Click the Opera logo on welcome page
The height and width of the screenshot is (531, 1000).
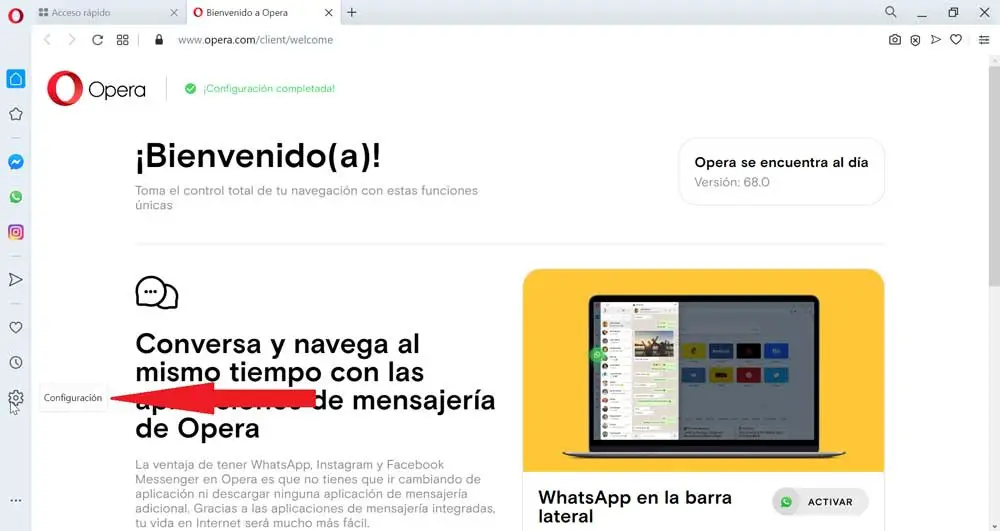(96, 89)
